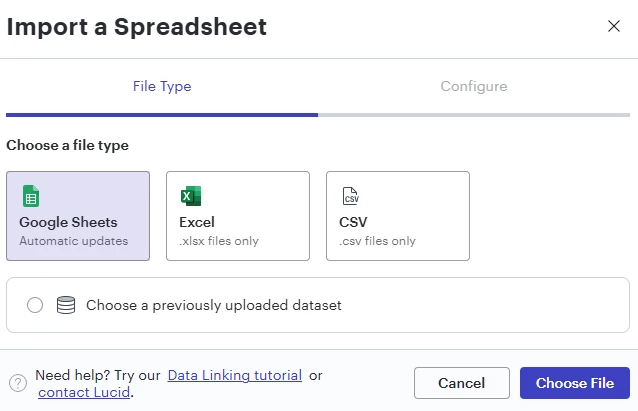Close the Import a Spreadsheet dialog
Viewport: 638px width, 411px height.
pyautogui.click(x=614, y=26)
